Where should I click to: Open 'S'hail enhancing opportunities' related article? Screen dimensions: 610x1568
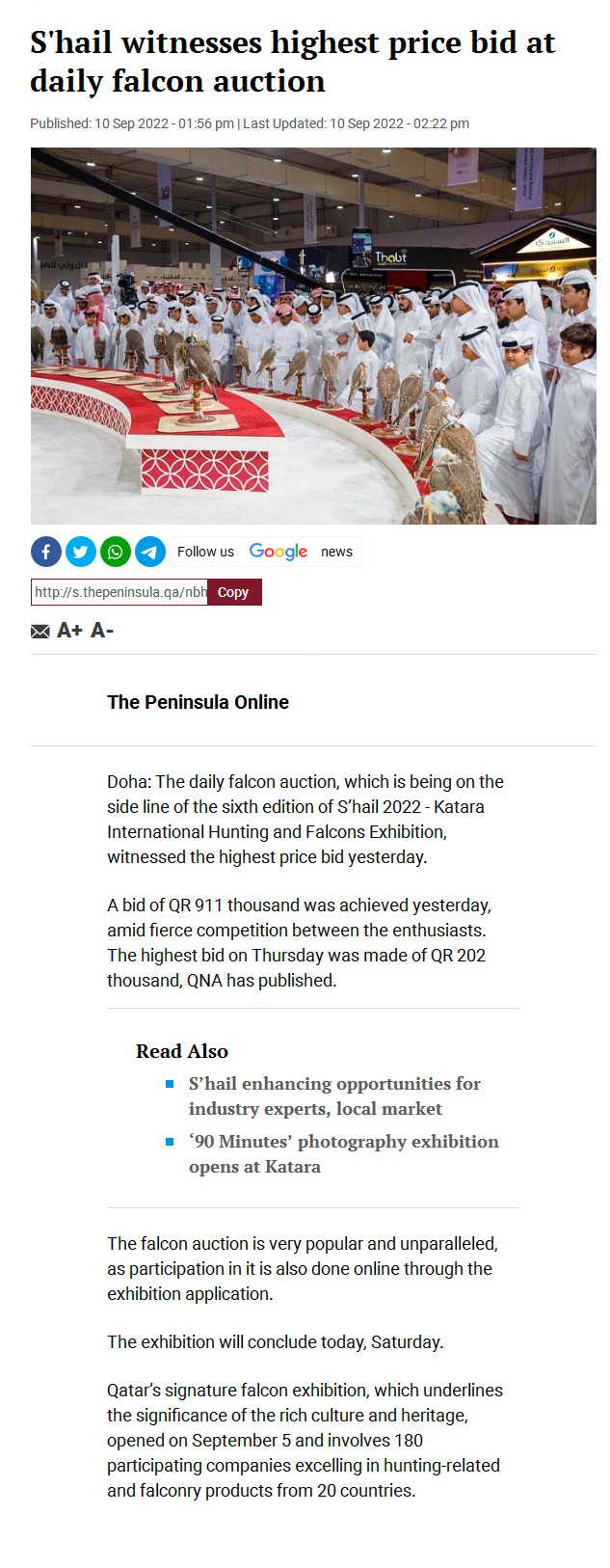[334, 1095]
